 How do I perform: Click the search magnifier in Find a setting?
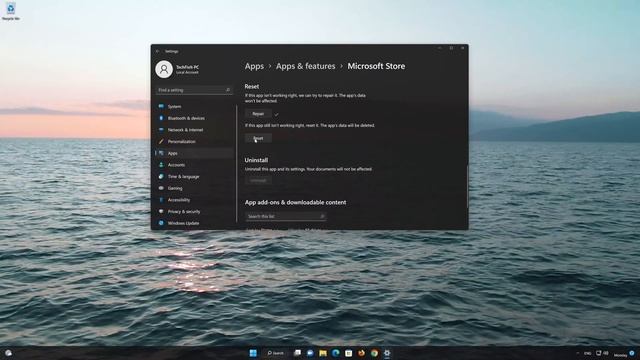point(228,90)
